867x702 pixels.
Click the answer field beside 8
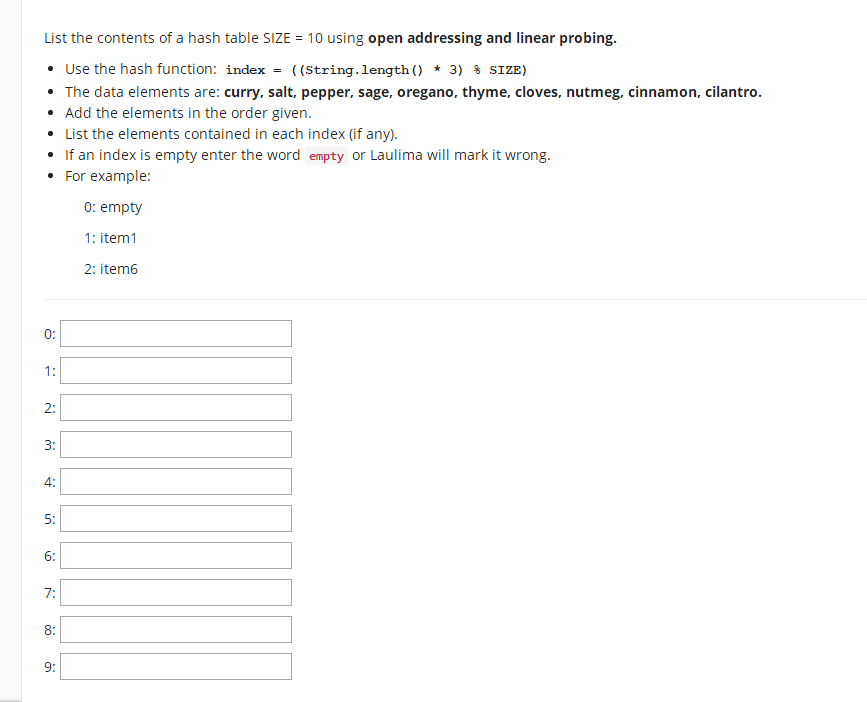[175, 629]
